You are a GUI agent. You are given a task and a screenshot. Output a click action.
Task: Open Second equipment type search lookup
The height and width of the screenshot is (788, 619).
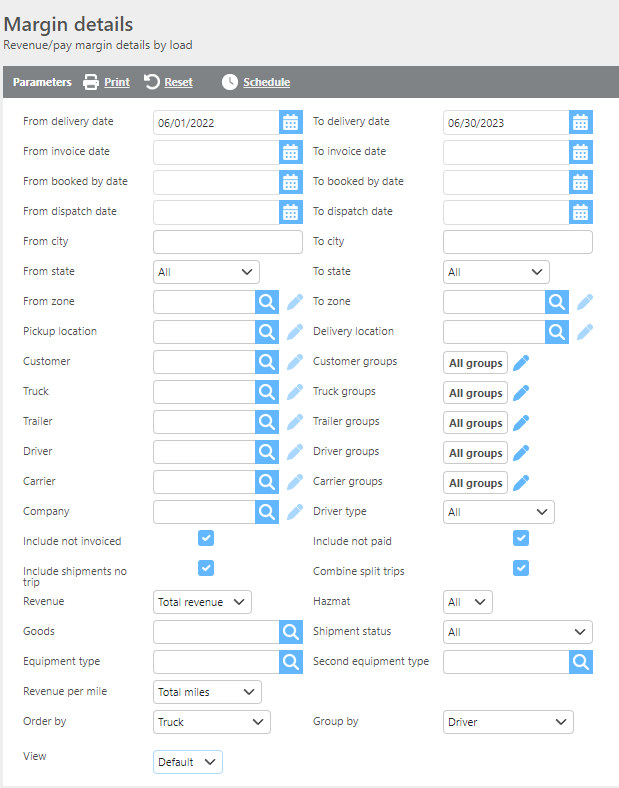(x=581, y=662)
